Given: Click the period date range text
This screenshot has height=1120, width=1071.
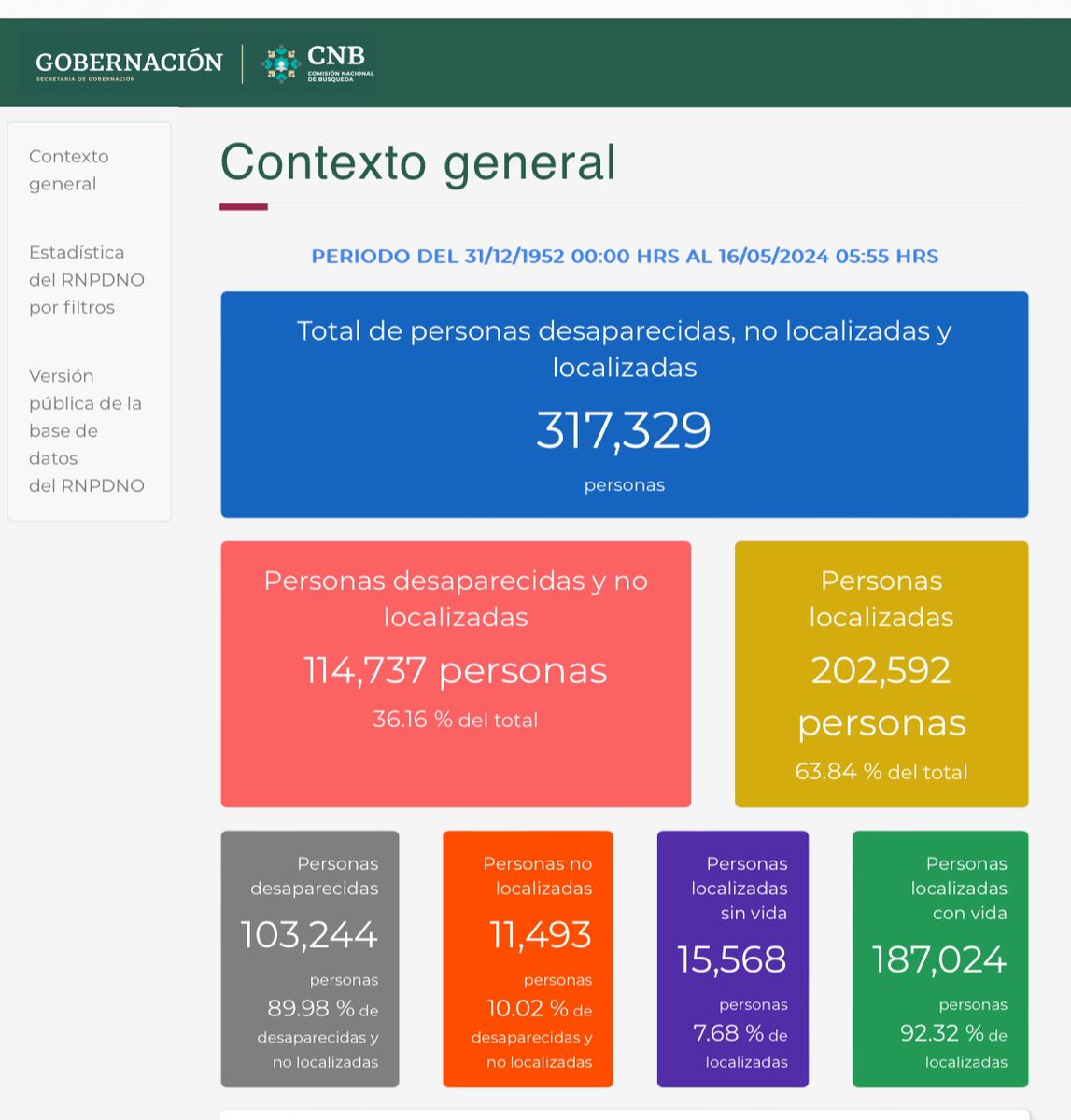Looking at the screenshot, I should [625, 256].
